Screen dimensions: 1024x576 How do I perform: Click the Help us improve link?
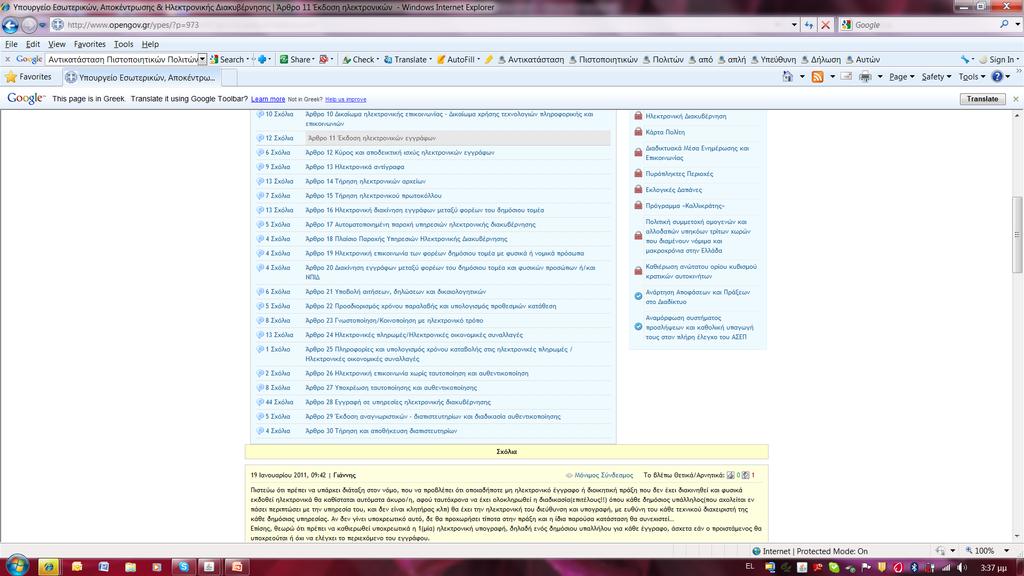[x=345, y=99]
